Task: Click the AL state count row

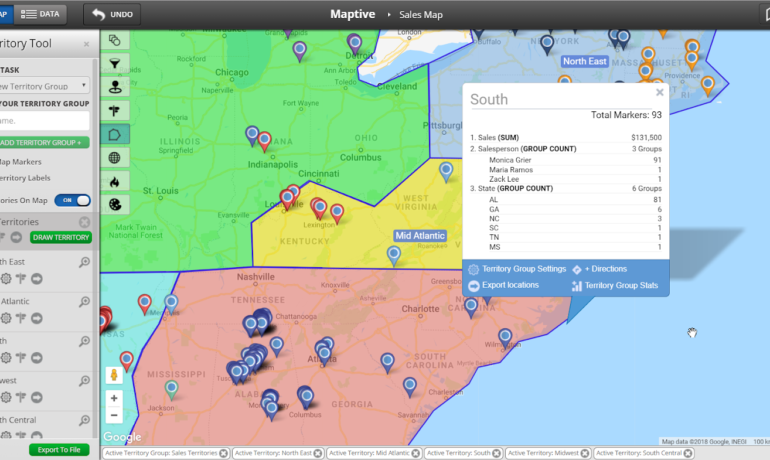Action: point(575,200)
